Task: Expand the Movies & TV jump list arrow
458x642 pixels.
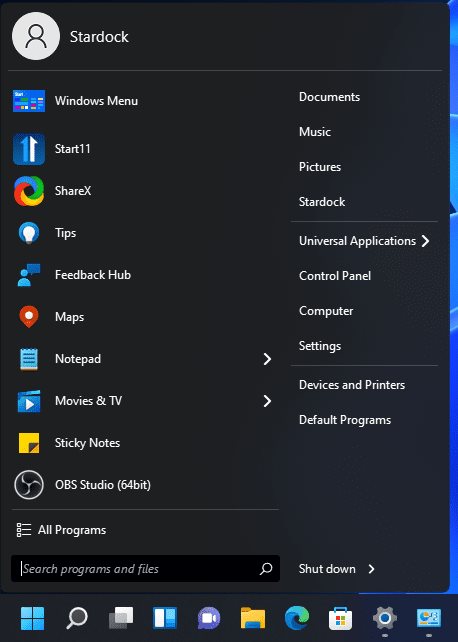Action: pyautogui.click(x=267, y=401)
